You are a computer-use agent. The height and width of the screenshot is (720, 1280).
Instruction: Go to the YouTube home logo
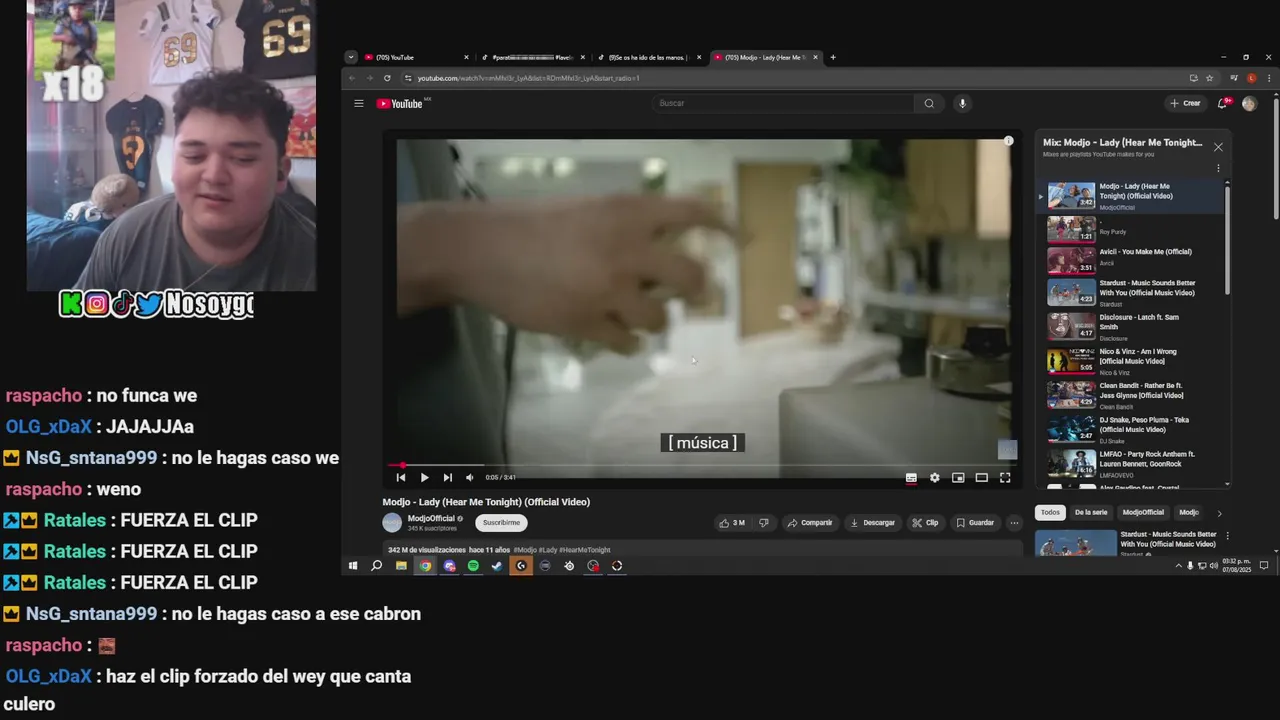402,103
